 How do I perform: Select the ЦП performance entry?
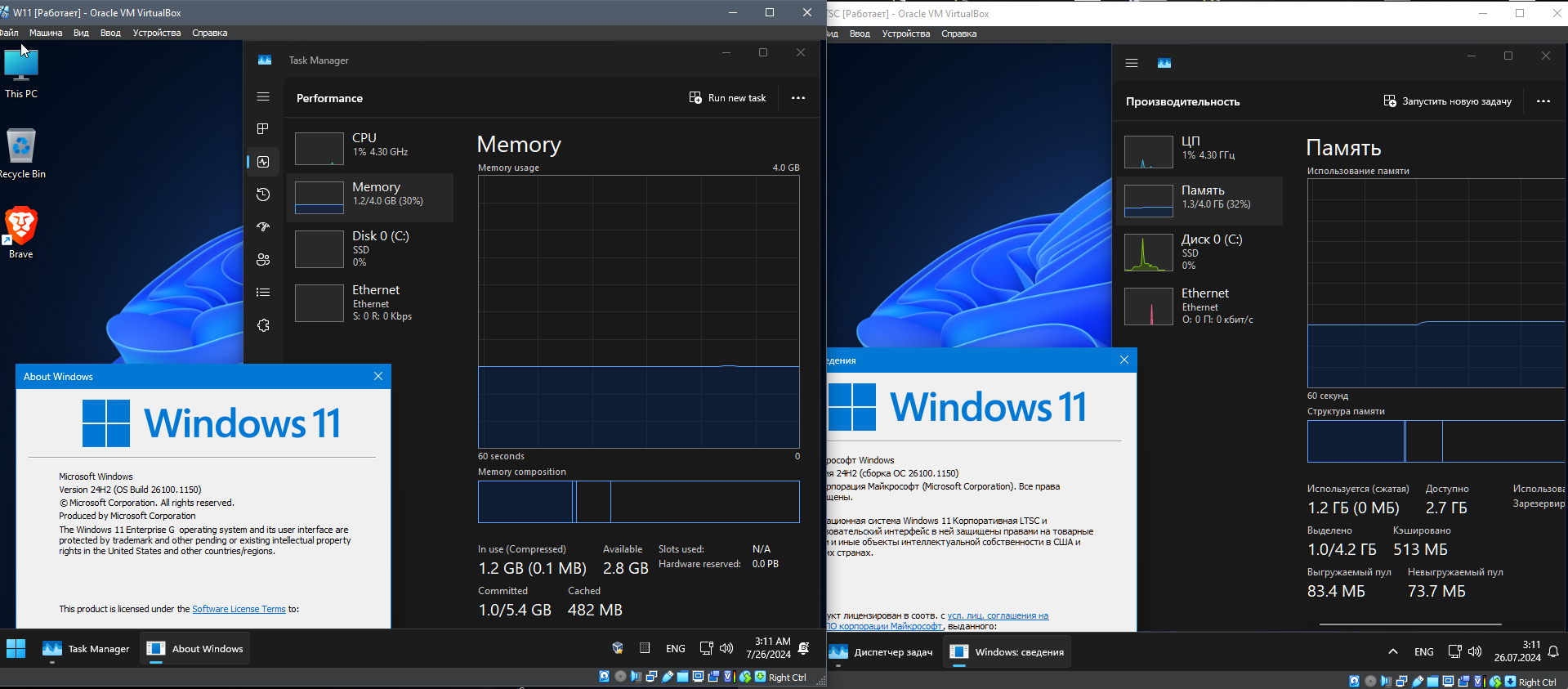click(1199, 151)
